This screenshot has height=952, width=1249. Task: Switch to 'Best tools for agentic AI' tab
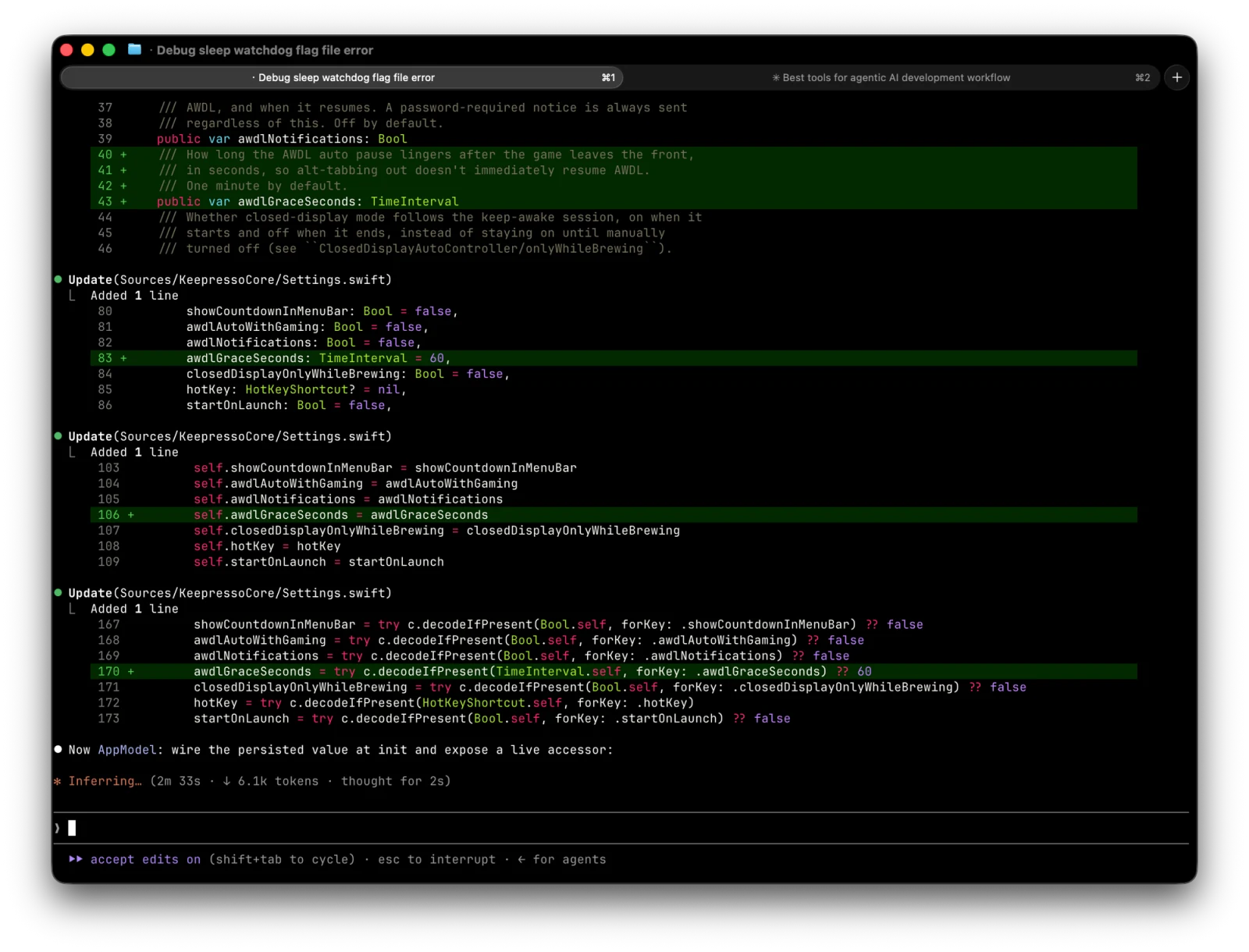[891, 77]
